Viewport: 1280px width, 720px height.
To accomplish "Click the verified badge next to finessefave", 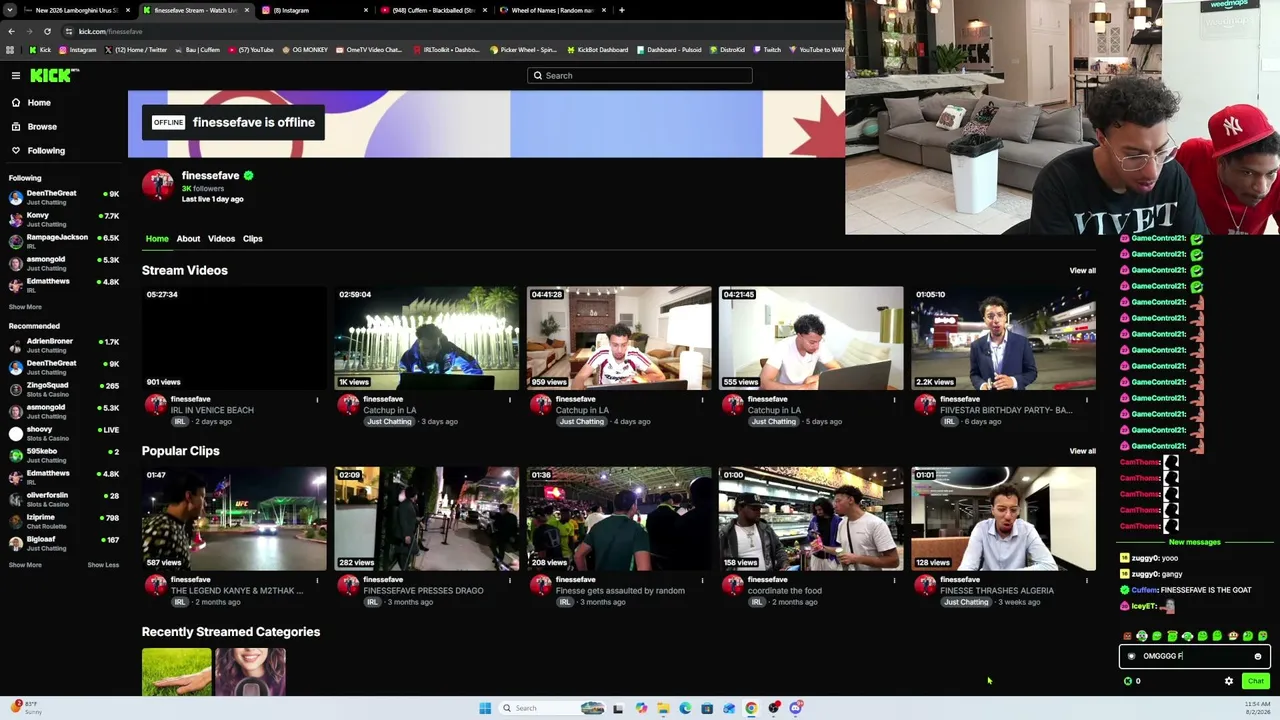I will 248,176.
